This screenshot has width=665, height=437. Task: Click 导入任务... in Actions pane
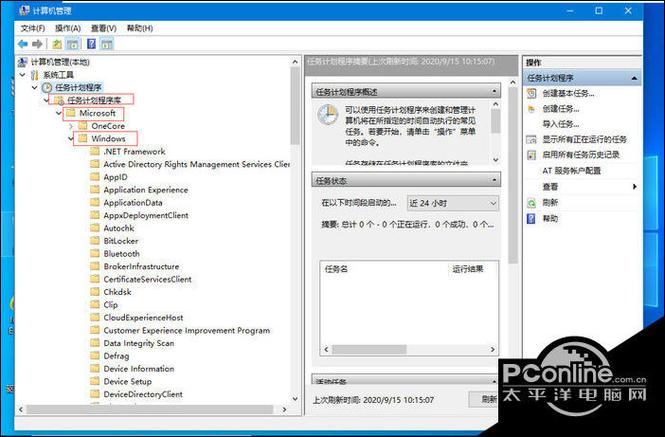click(x=561, y=124)
